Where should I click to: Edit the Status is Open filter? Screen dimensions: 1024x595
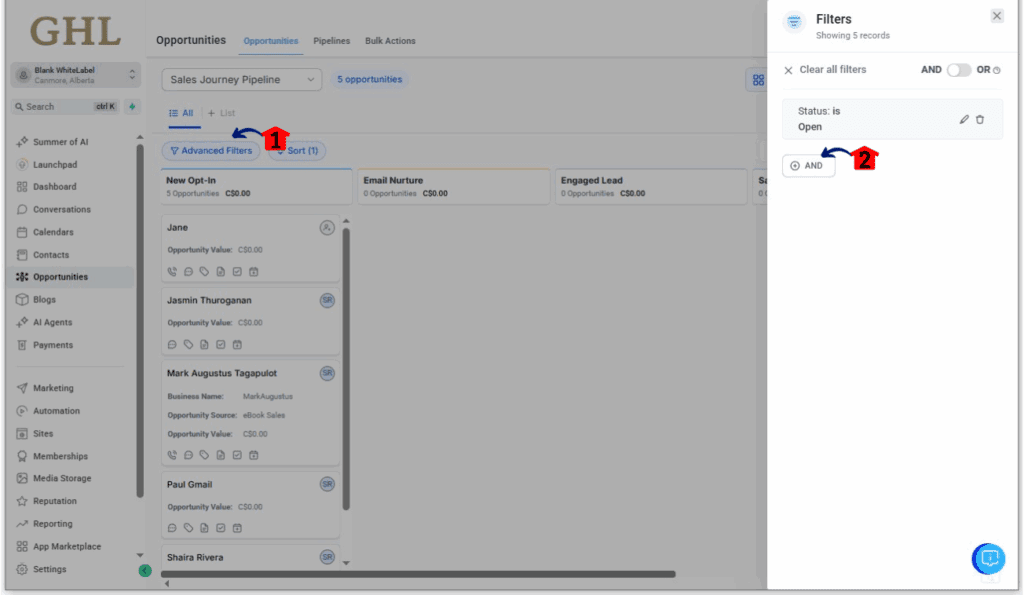[964, 120]
